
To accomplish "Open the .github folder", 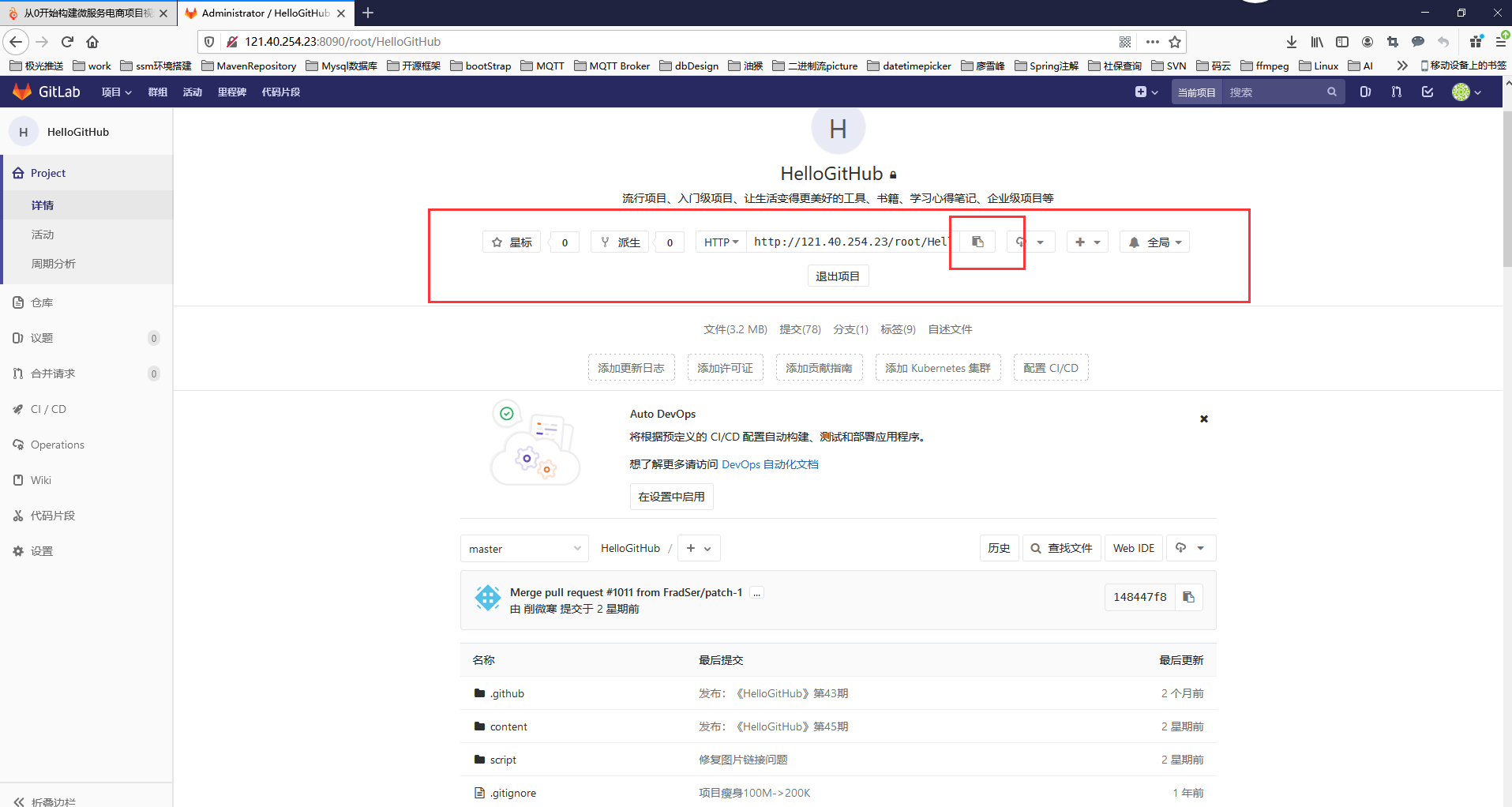I will tap(507, 693).
